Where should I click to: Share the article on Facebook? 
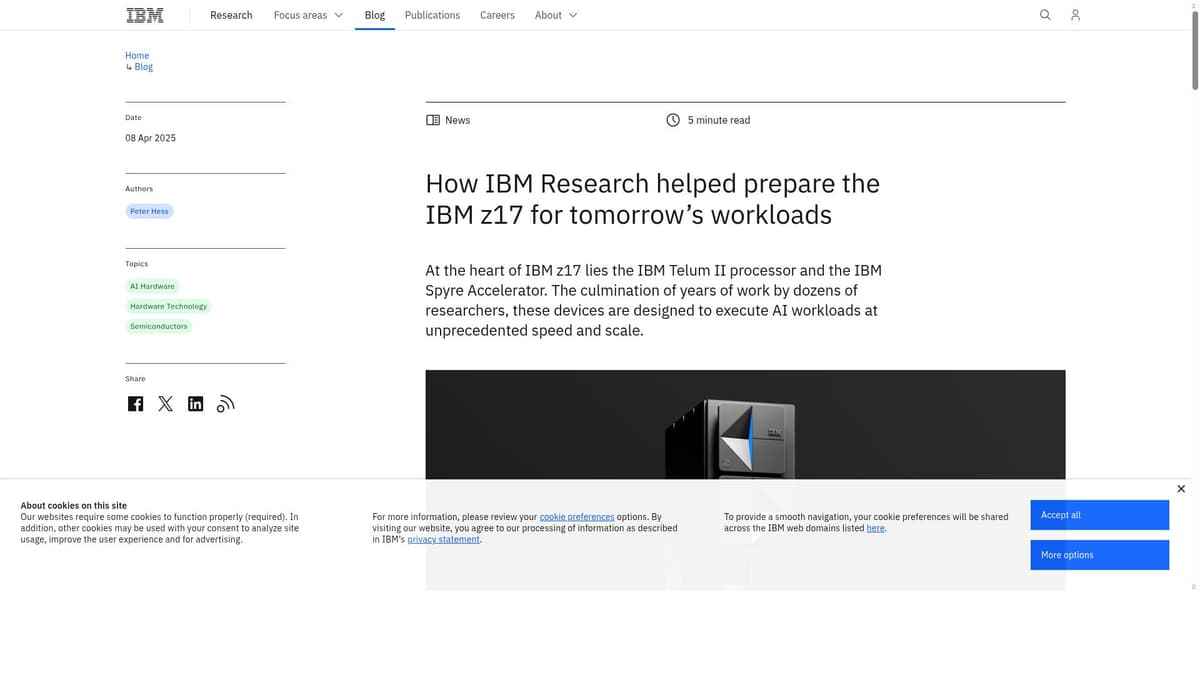tap(135, 403)
